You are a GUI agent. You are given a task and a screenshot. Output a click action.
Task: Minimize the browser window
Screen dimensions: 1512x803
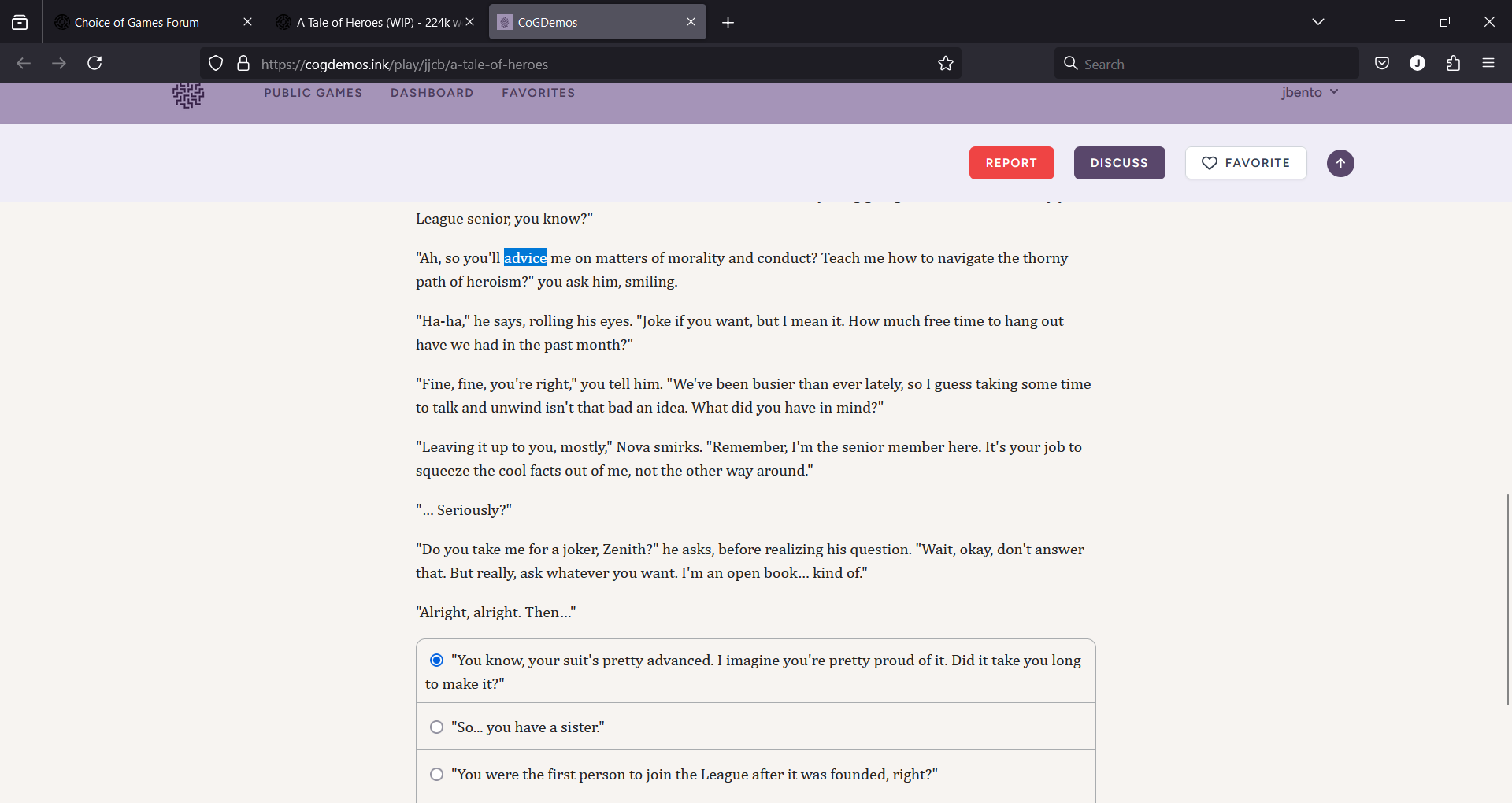coord(1400,21)
